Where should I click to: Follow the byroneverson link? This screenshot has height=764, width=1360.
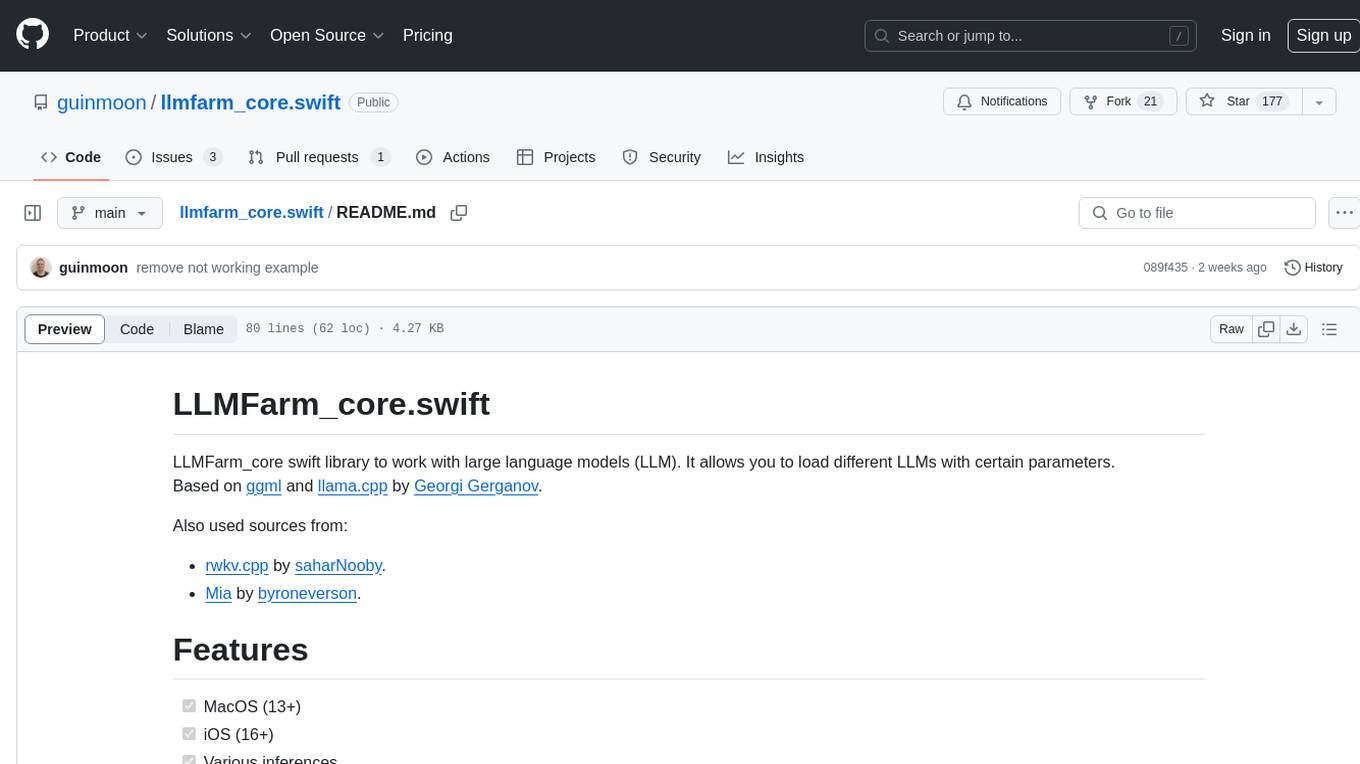pos(307,593)
